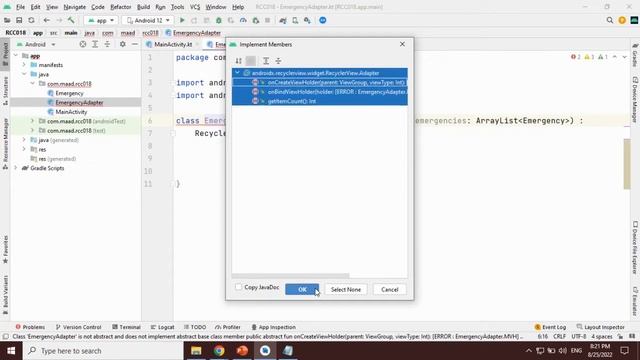640x360 pixels.
Task: Click the errors count indicator in editor
Action: [x=576, y=57]
